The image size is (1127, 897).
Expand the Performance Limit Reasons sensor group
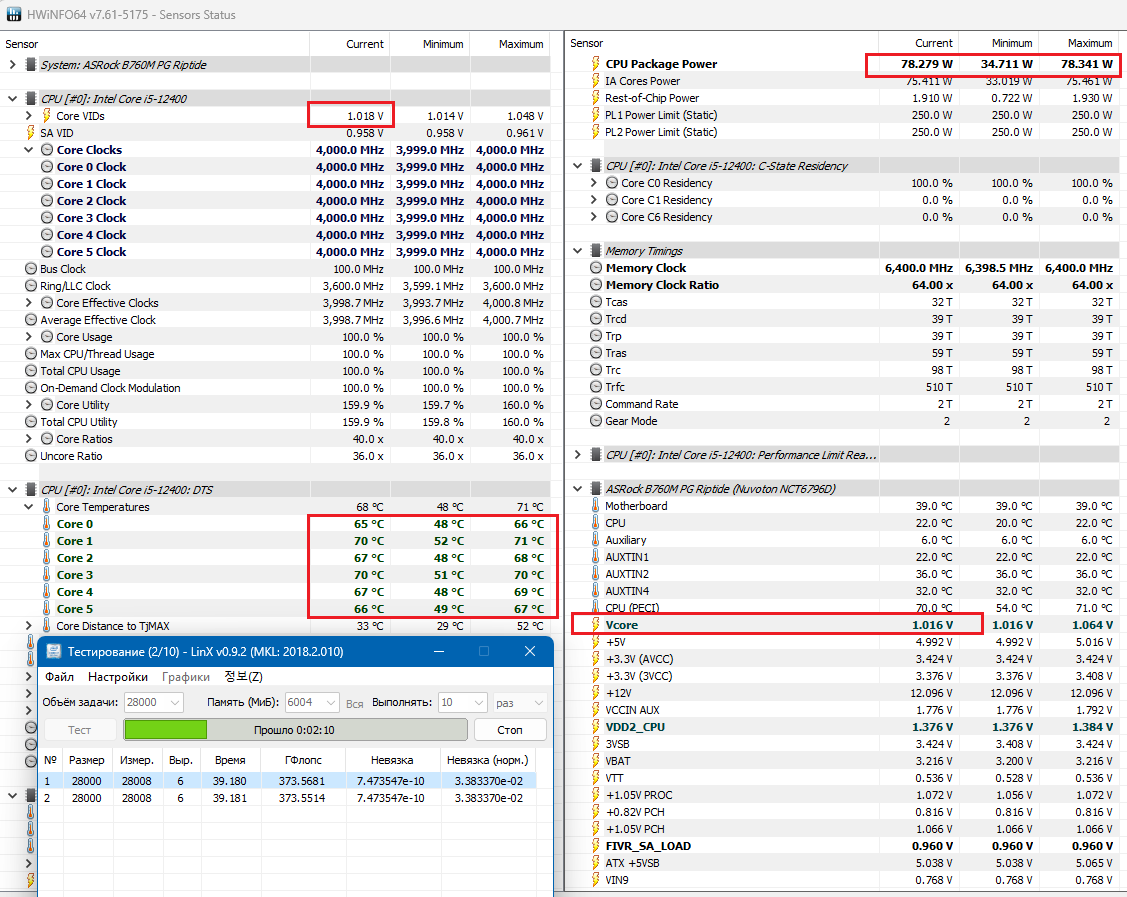pyautogui.click(x=577, y=455)
